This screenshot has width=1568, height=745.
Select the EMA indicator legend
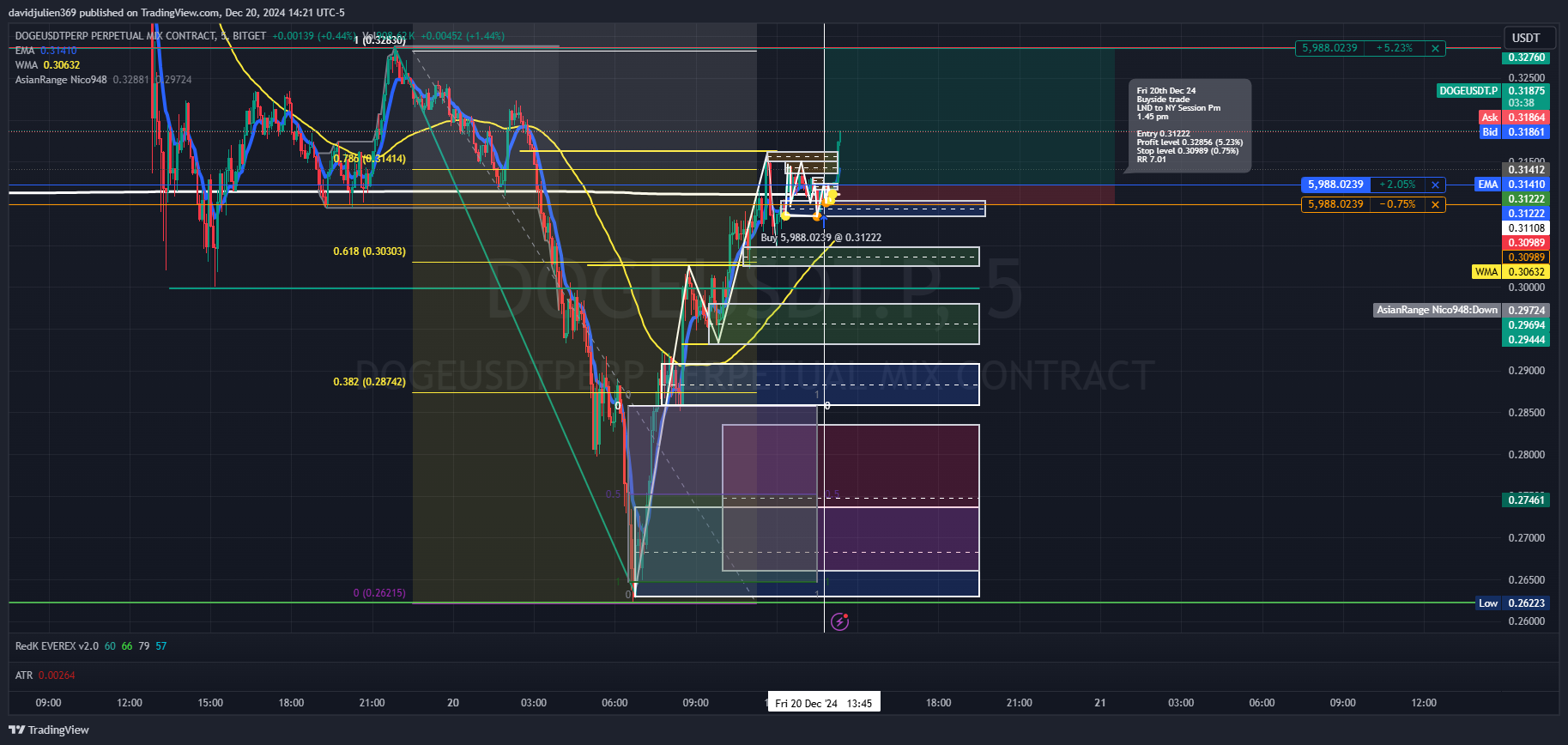point(45,51)
